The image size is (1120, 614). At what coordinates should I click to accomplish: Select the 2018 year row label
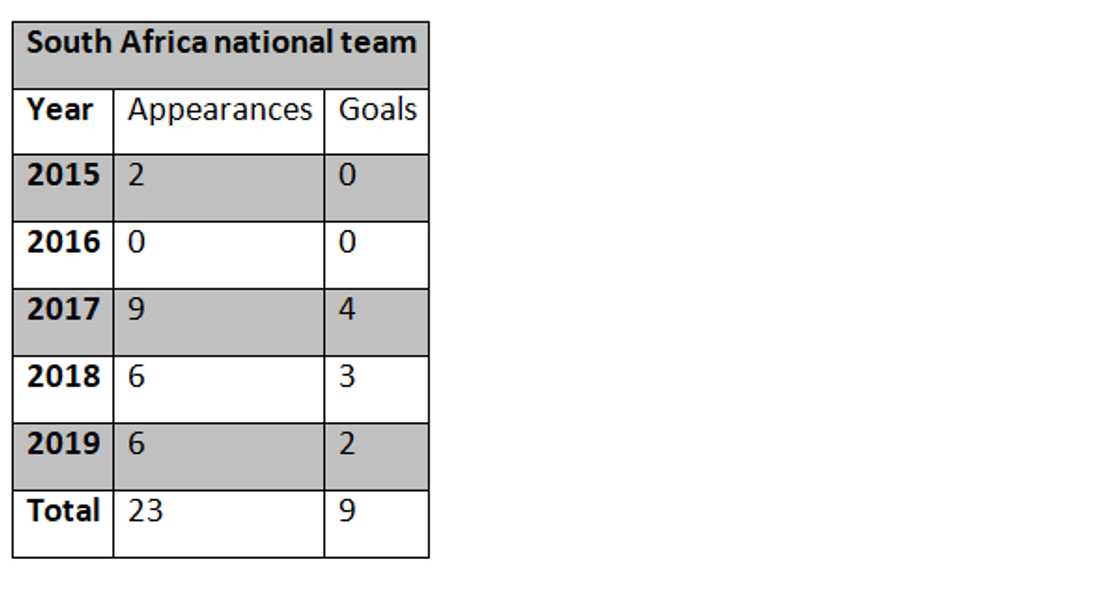(x=63, y=377)
